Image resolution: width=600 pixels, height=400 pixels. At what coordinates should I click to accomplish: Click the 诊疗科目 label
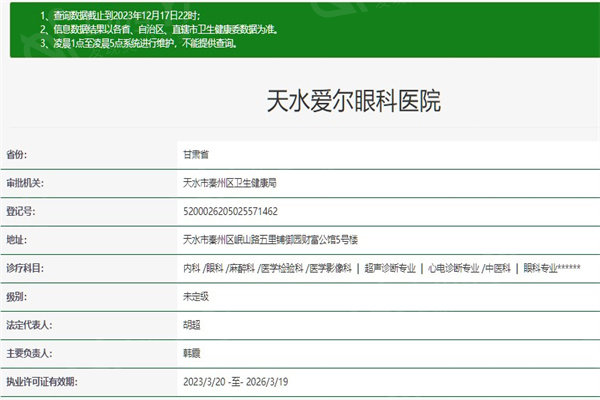tap(25, 268)
